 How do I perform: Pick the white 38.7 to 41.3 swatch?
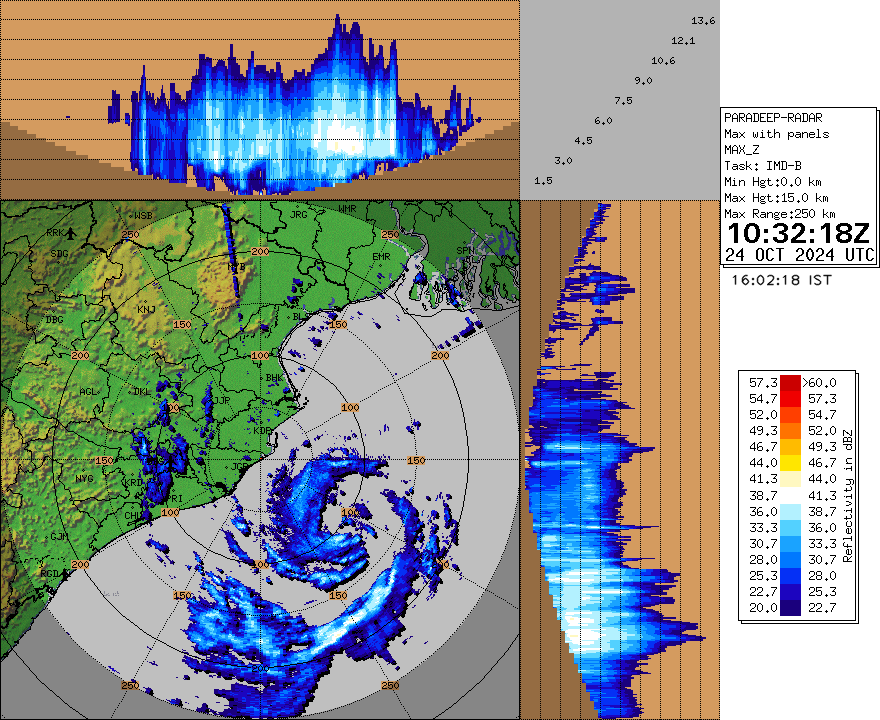tap(790, 496)
